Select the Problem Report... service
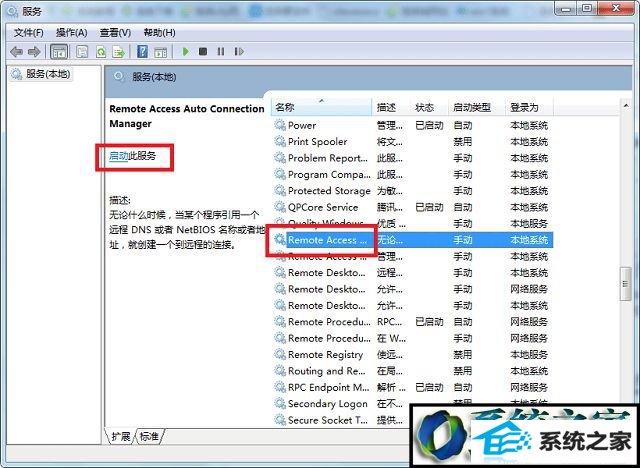This screenshot has height=468, width=640. (x=412, y=158)
